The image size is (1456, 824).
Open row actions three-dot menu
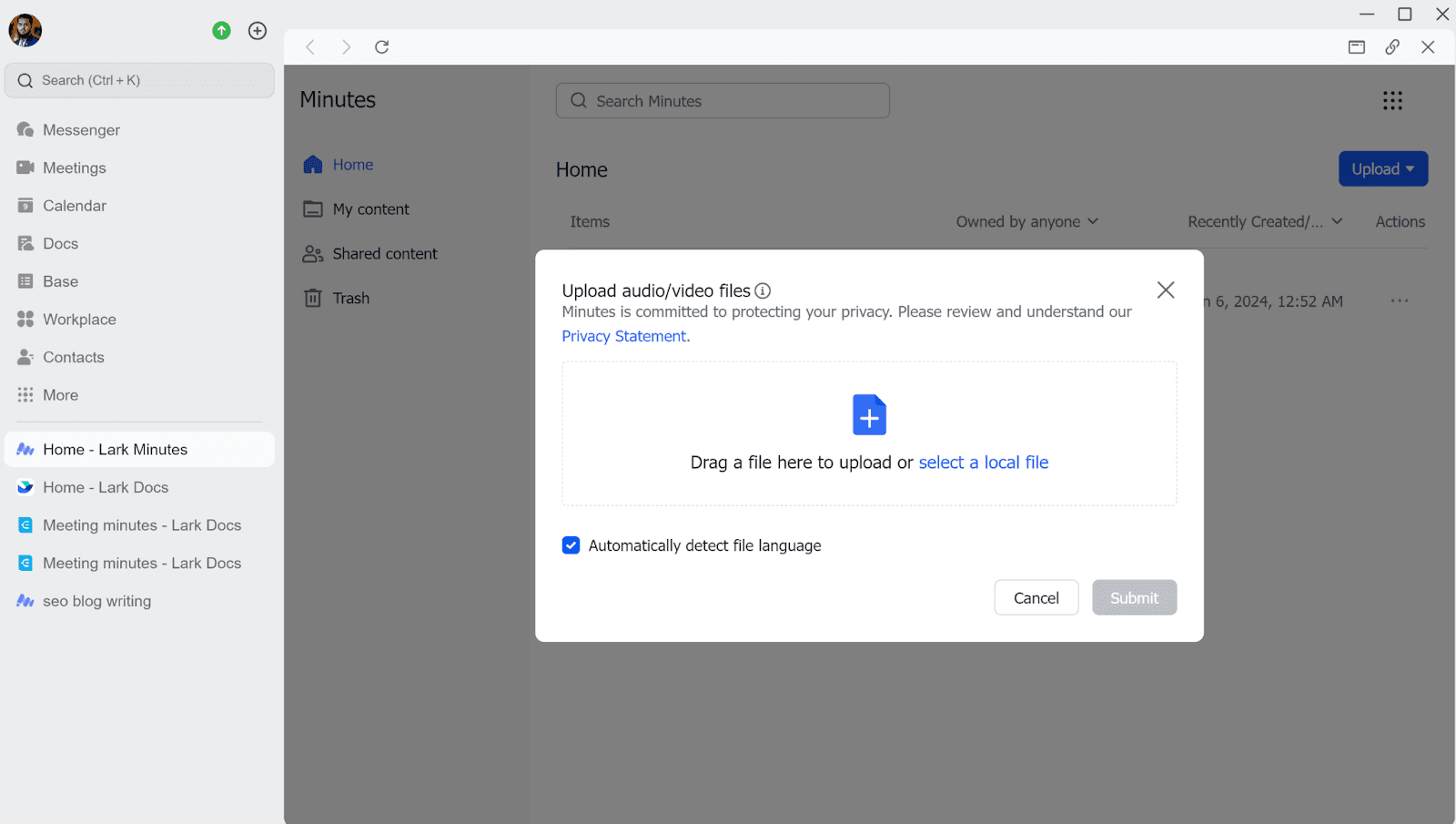1400,301
